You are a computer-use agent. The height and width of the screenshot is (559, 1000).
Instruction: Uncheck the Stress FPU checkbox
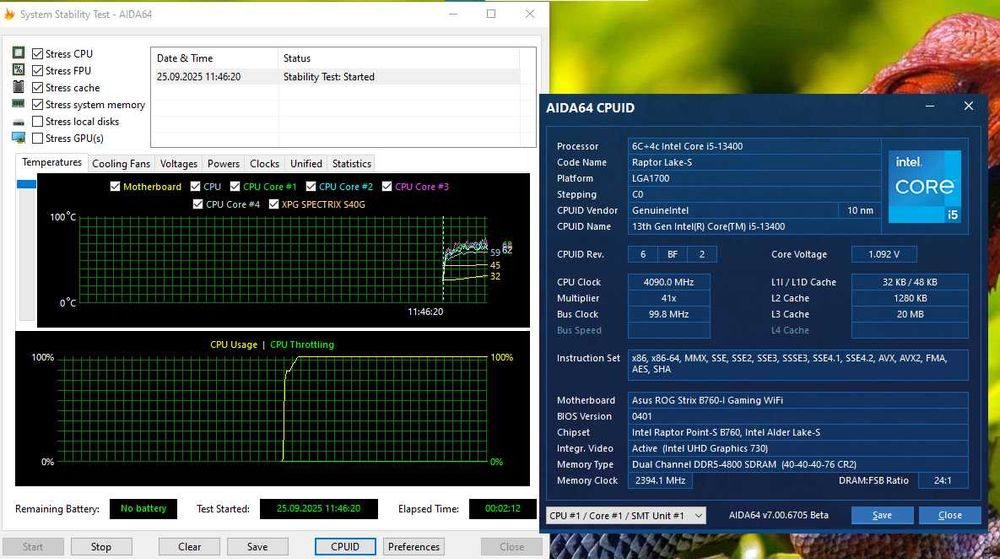coord(38,71)
